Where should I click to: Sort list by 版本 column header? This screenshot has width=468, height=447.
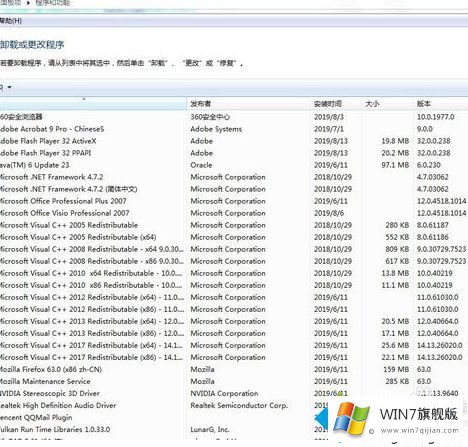click(424, 104)
